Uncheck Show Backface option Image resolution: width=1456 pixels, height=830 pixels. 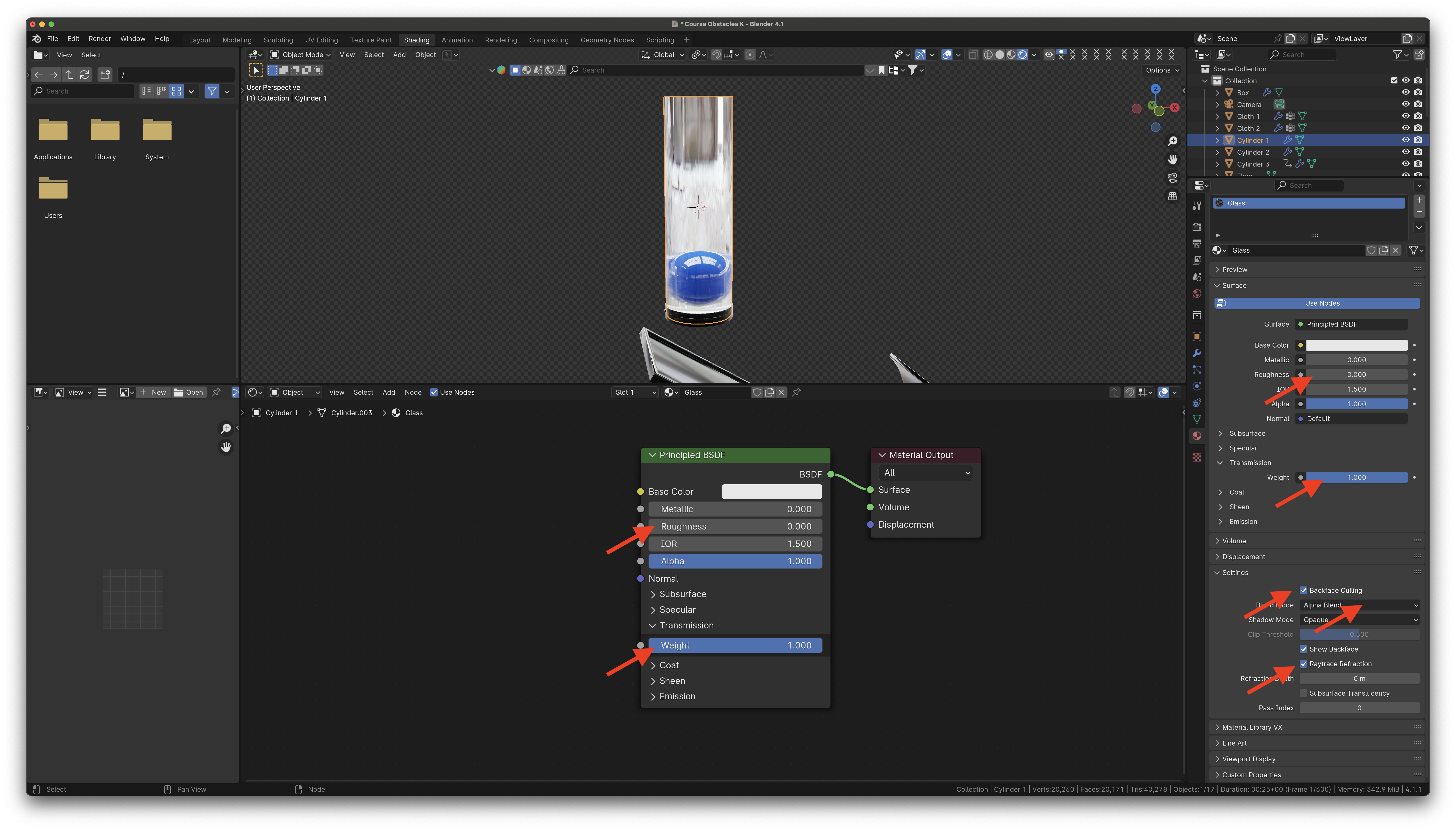1303,649
